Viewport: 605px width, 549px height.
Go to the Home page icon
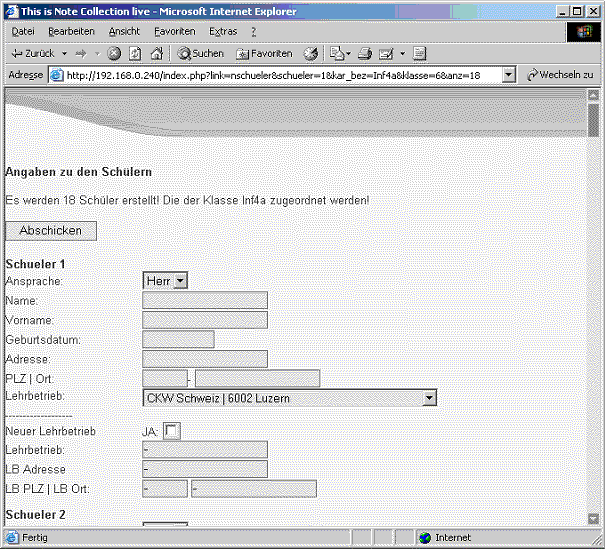(156, 53)
